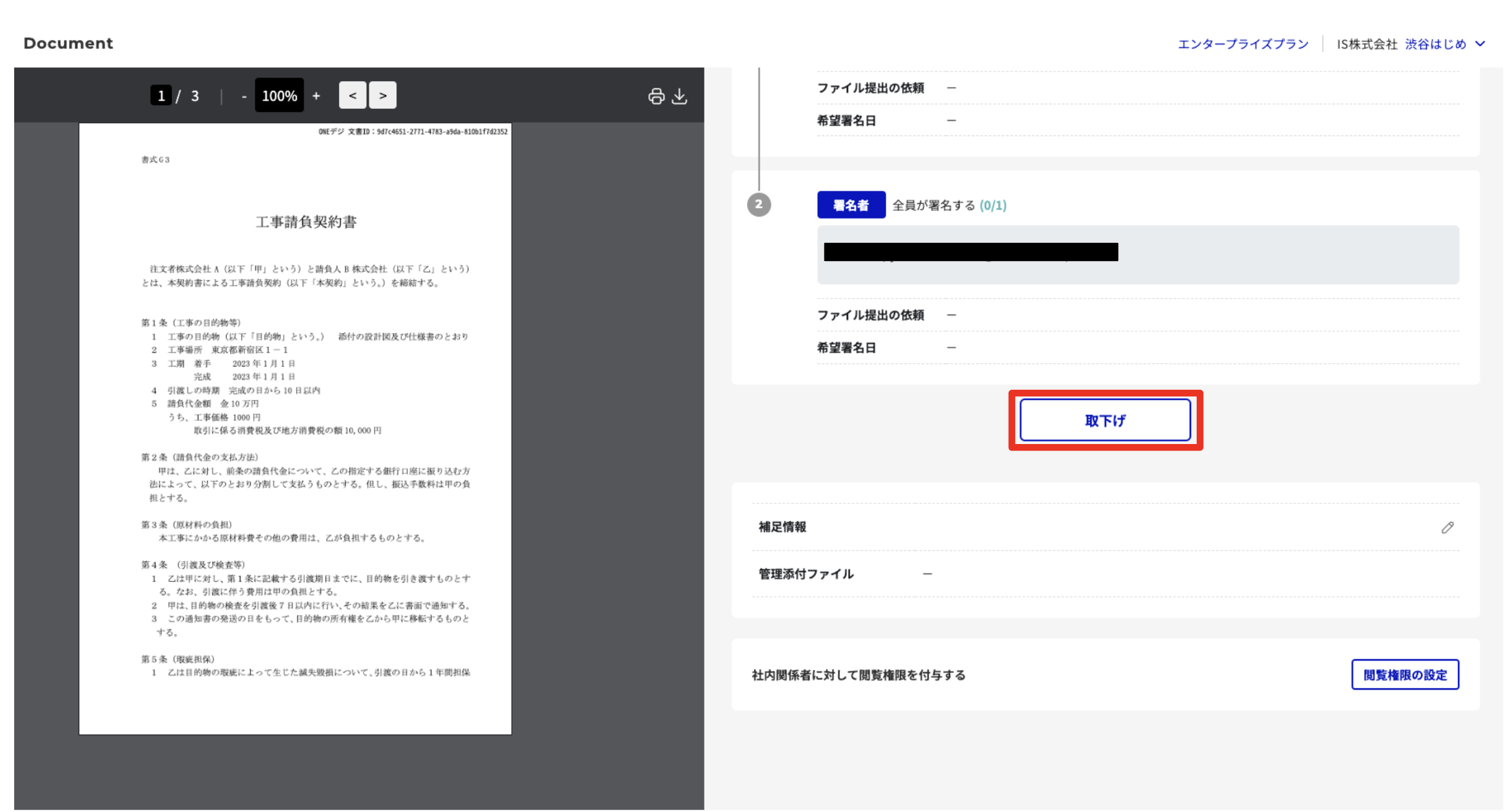1512x812 pixels.
Task: Open the エンタープライズプラン link
Action: [1243, 44]
